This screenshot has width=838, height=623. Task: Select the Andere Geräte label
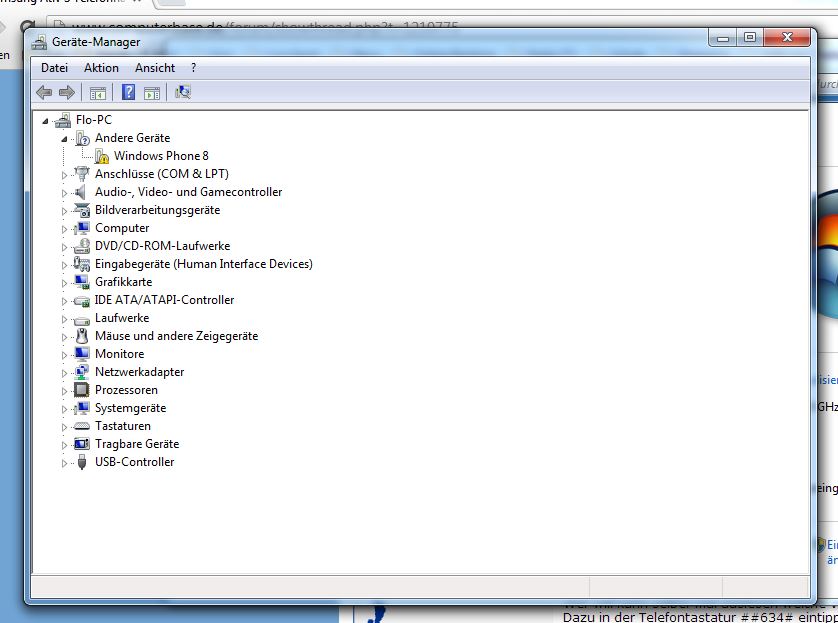(133, 138)
